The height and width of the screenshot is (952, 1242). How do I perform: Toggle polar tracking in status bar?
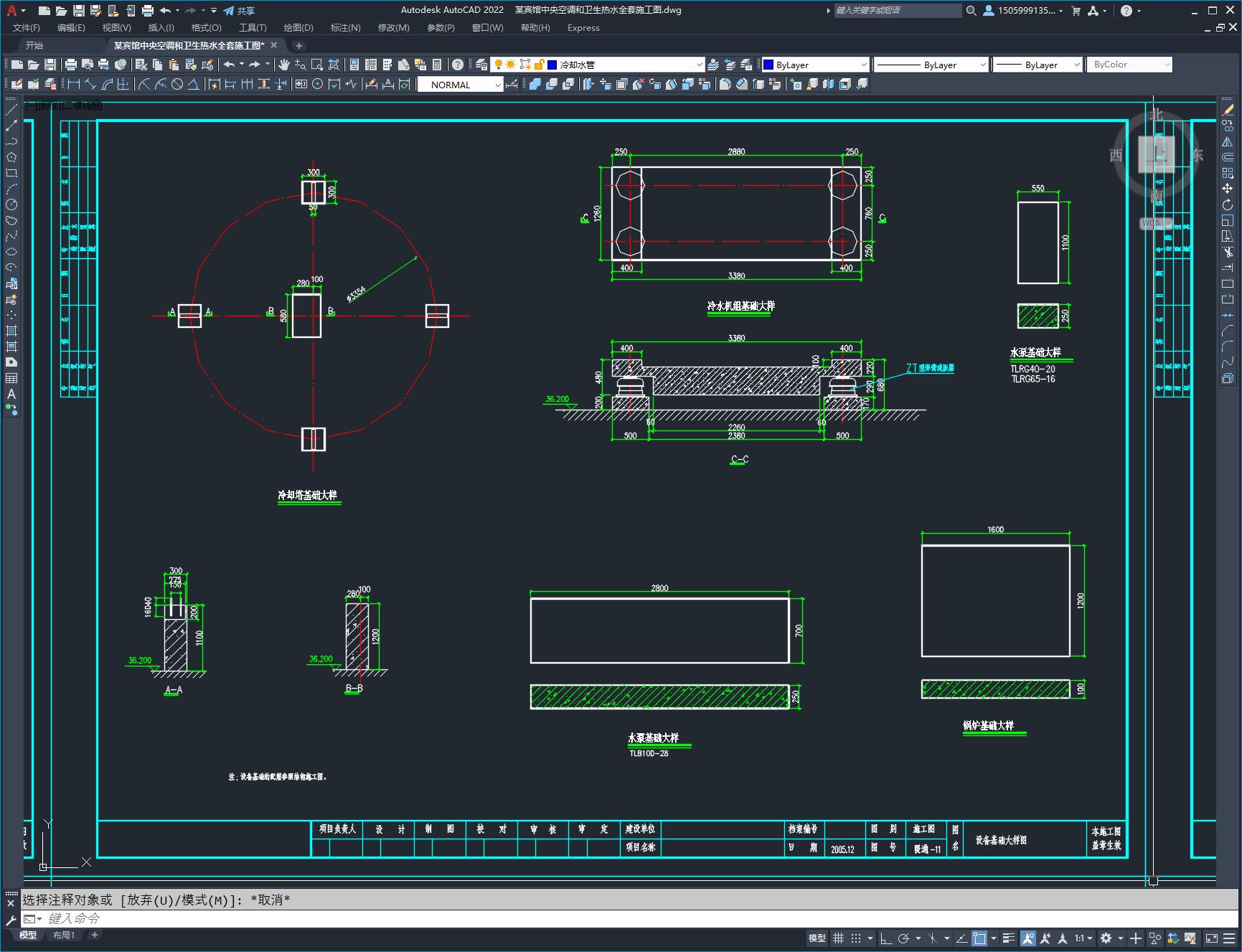[x=904, y=938]
